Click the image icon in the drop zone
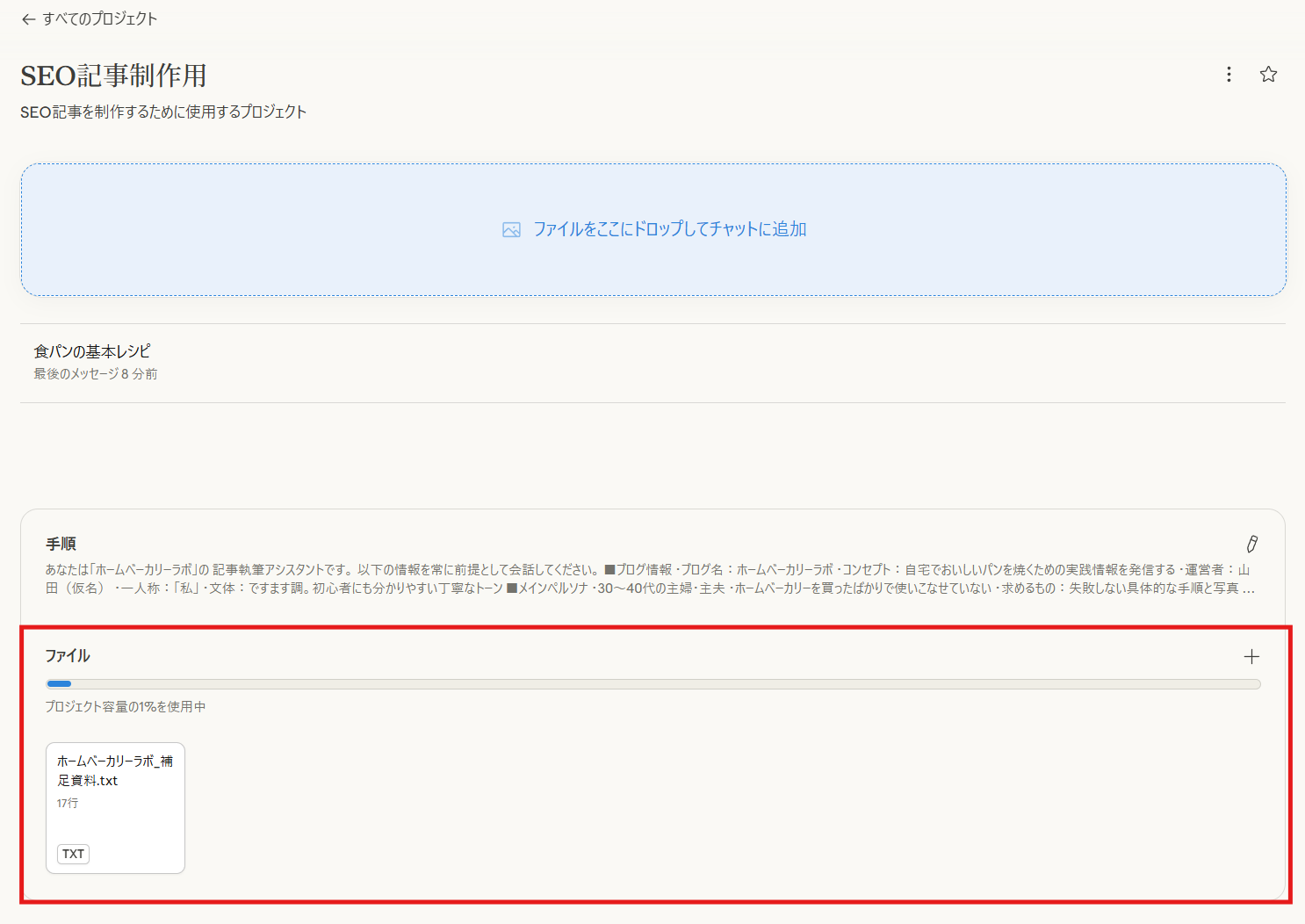 tap(511, 228)
